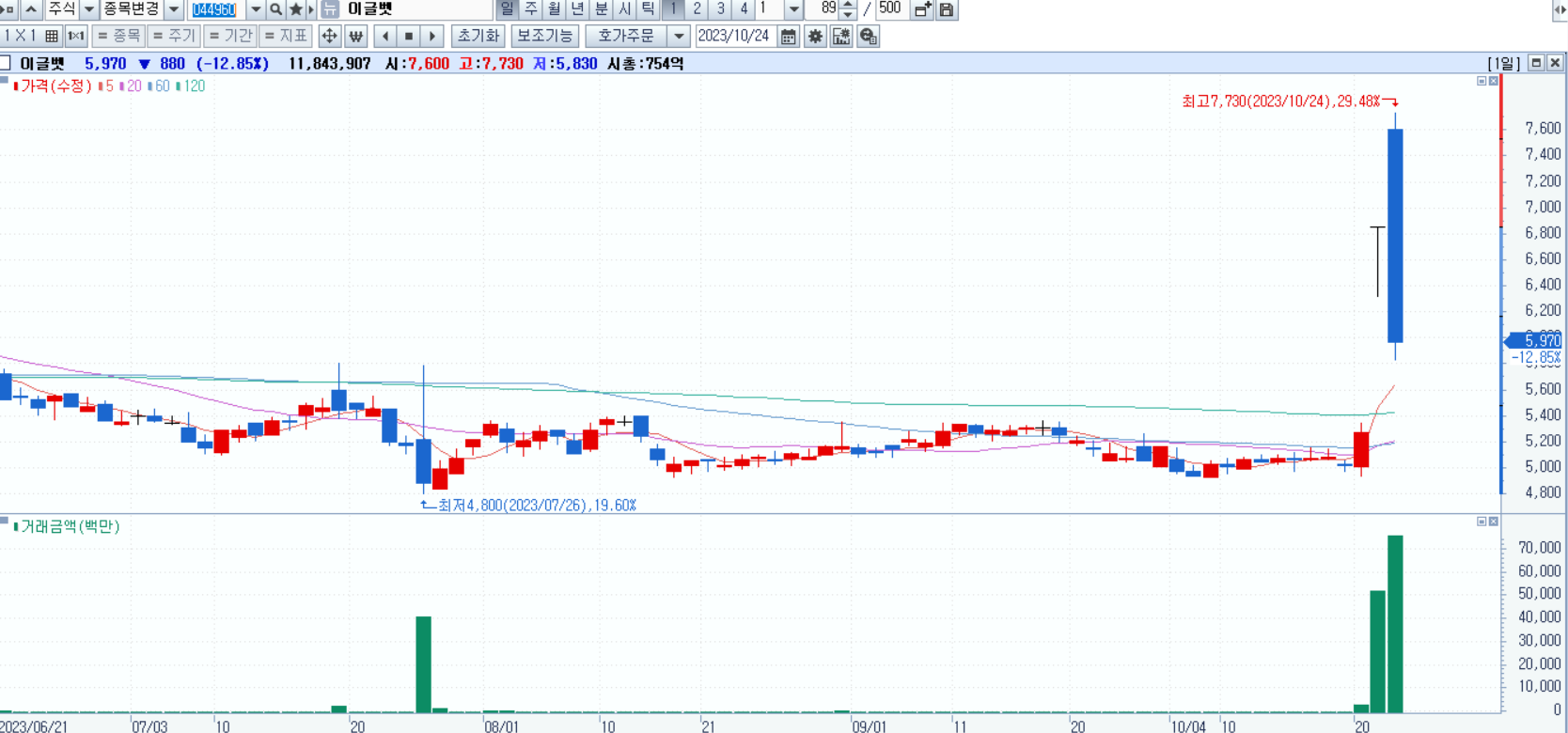The height and width of the screenshot is (733, 1568).
Task: Toggle the 120-day moving average legend
Action: click(x=191, y=86)
